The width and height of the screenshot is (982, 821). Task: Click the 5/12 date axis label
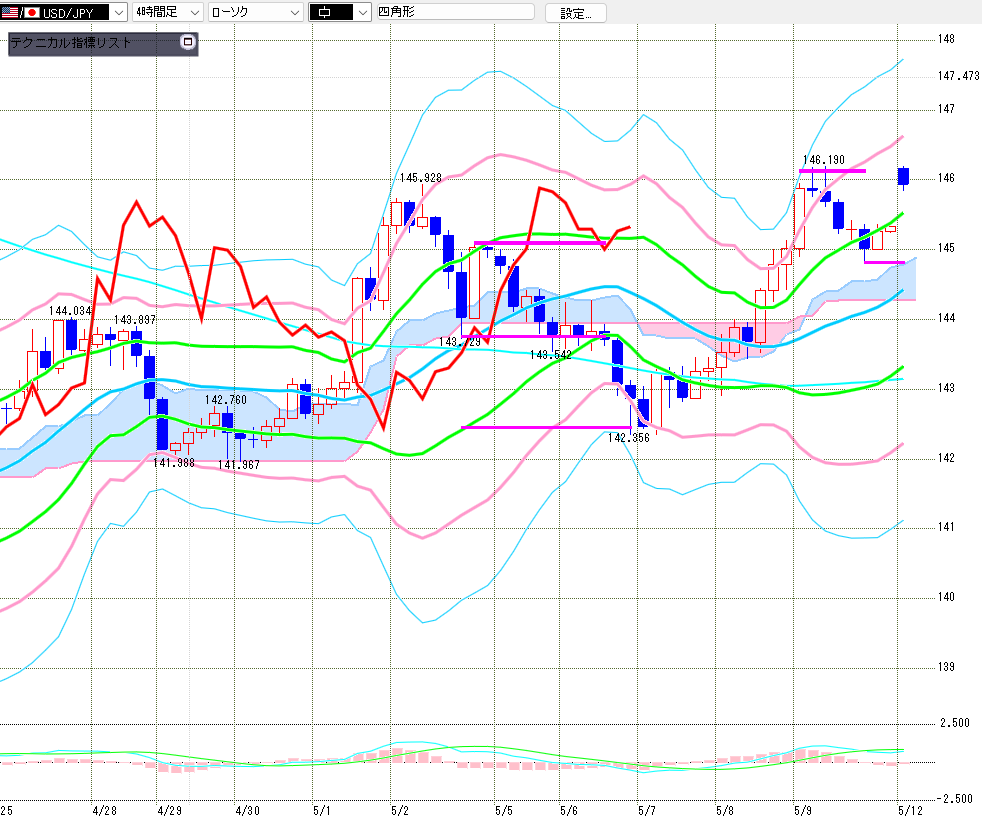911,810
